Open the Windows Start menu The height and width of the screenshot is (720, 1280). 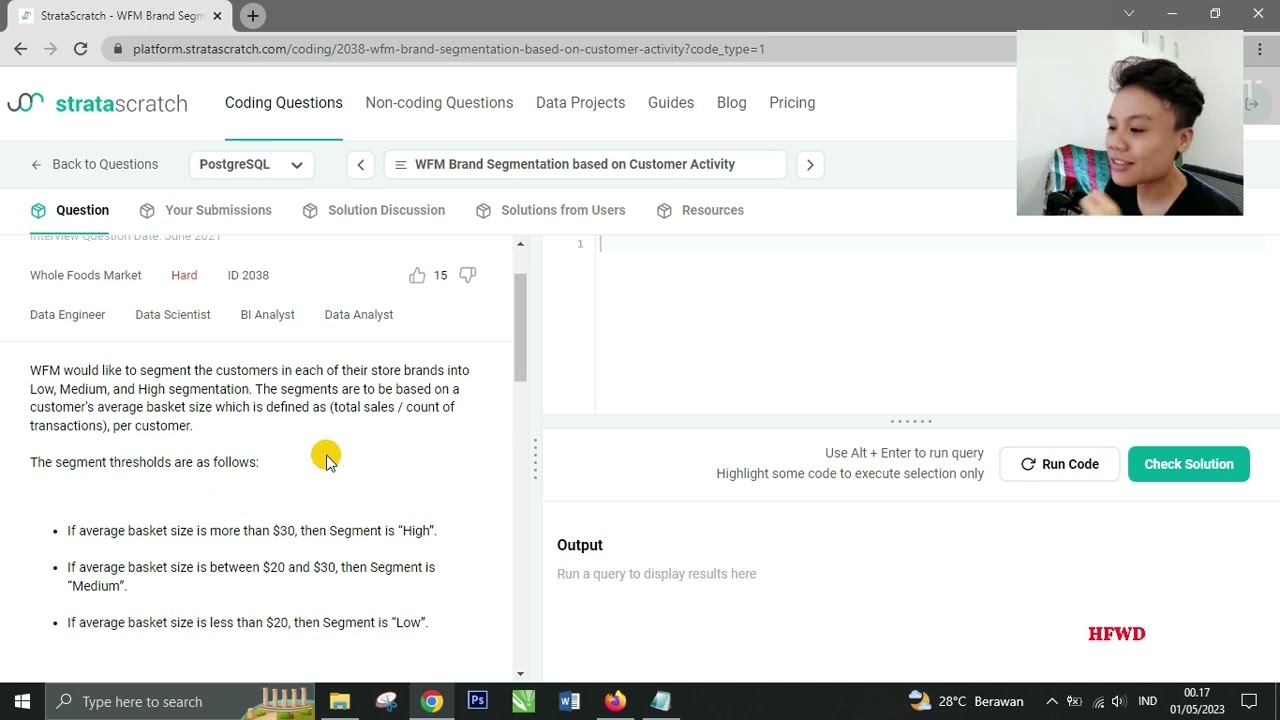(x=22, y=701)
